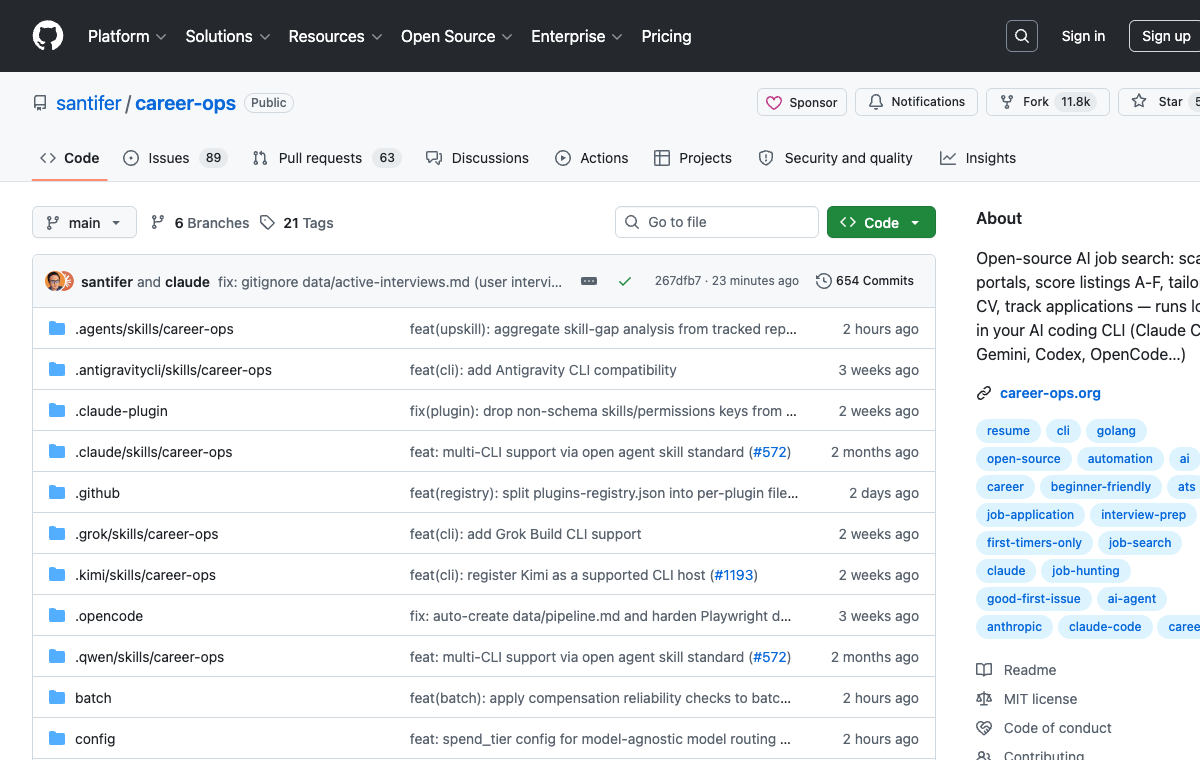Viewport: 1200px width, 760px height.
Task: Open the .grok/skills/career-ops folder
Action: tap(146, 534)
